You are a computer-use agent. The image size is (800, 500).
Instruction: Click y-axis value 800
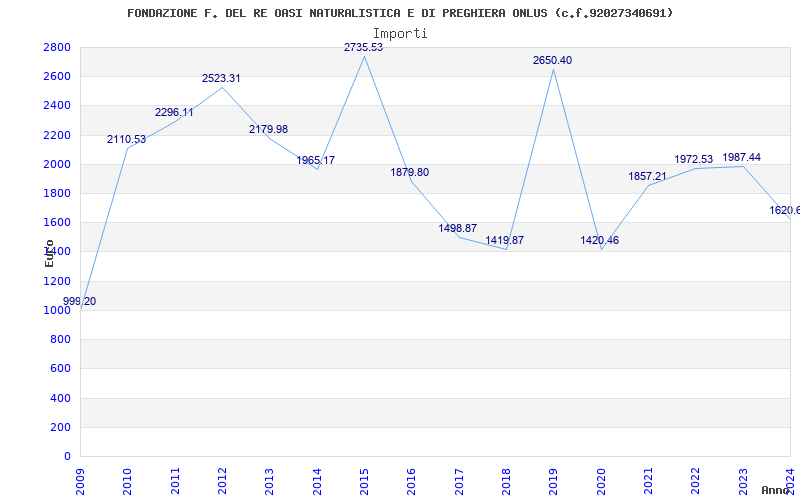coord(60,339)
